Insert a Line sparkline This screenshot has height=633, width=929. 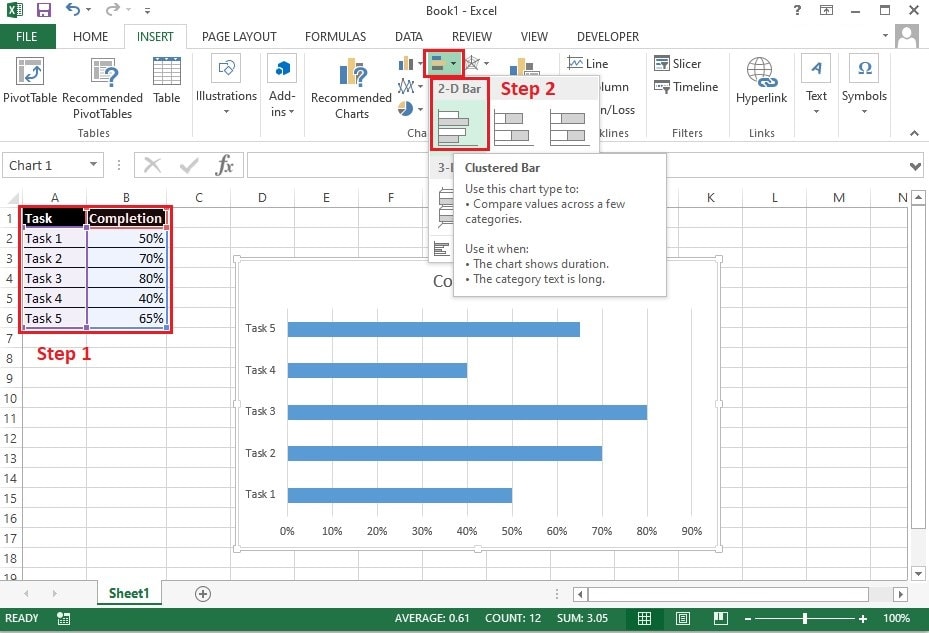(x=588, y=63)
